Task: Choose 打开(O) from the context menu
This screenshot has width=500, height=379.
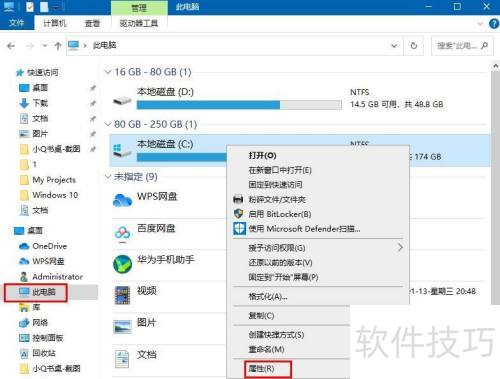Action: click(x=262, y=156)
